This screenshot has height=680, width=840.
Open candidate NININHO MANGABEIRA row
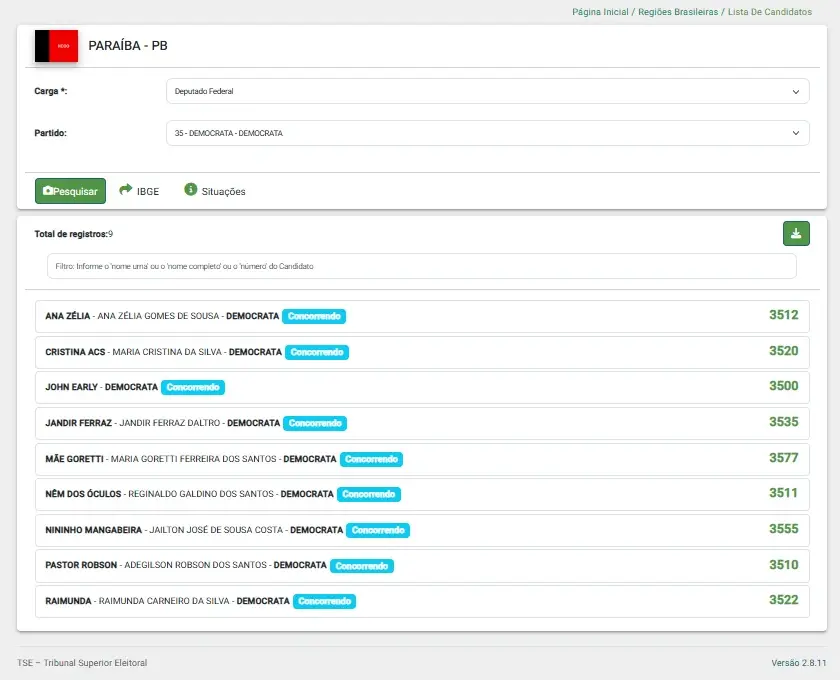click(422, 530)
